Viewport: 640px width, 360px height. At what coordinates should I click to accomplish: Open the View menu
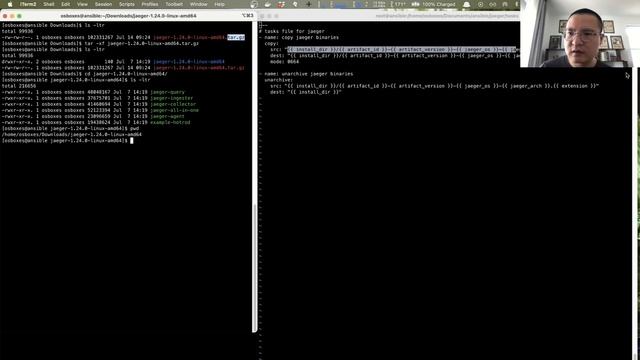[82, 4]
